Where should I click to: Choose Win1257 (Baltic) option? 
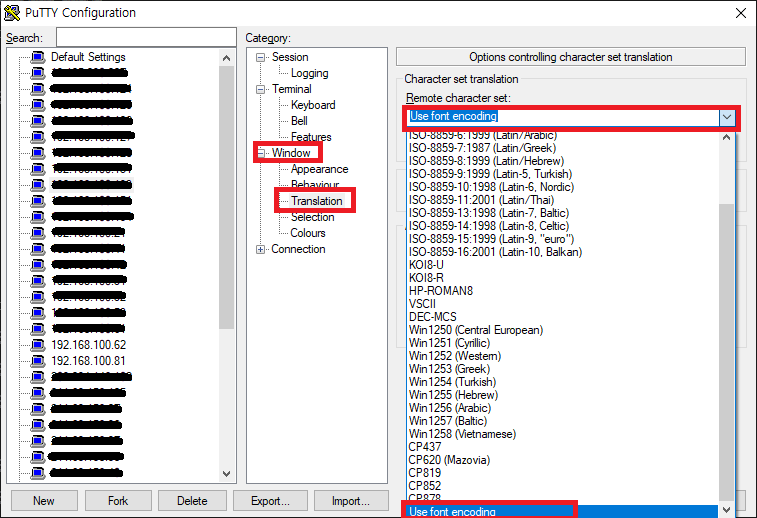click(448, 421)
